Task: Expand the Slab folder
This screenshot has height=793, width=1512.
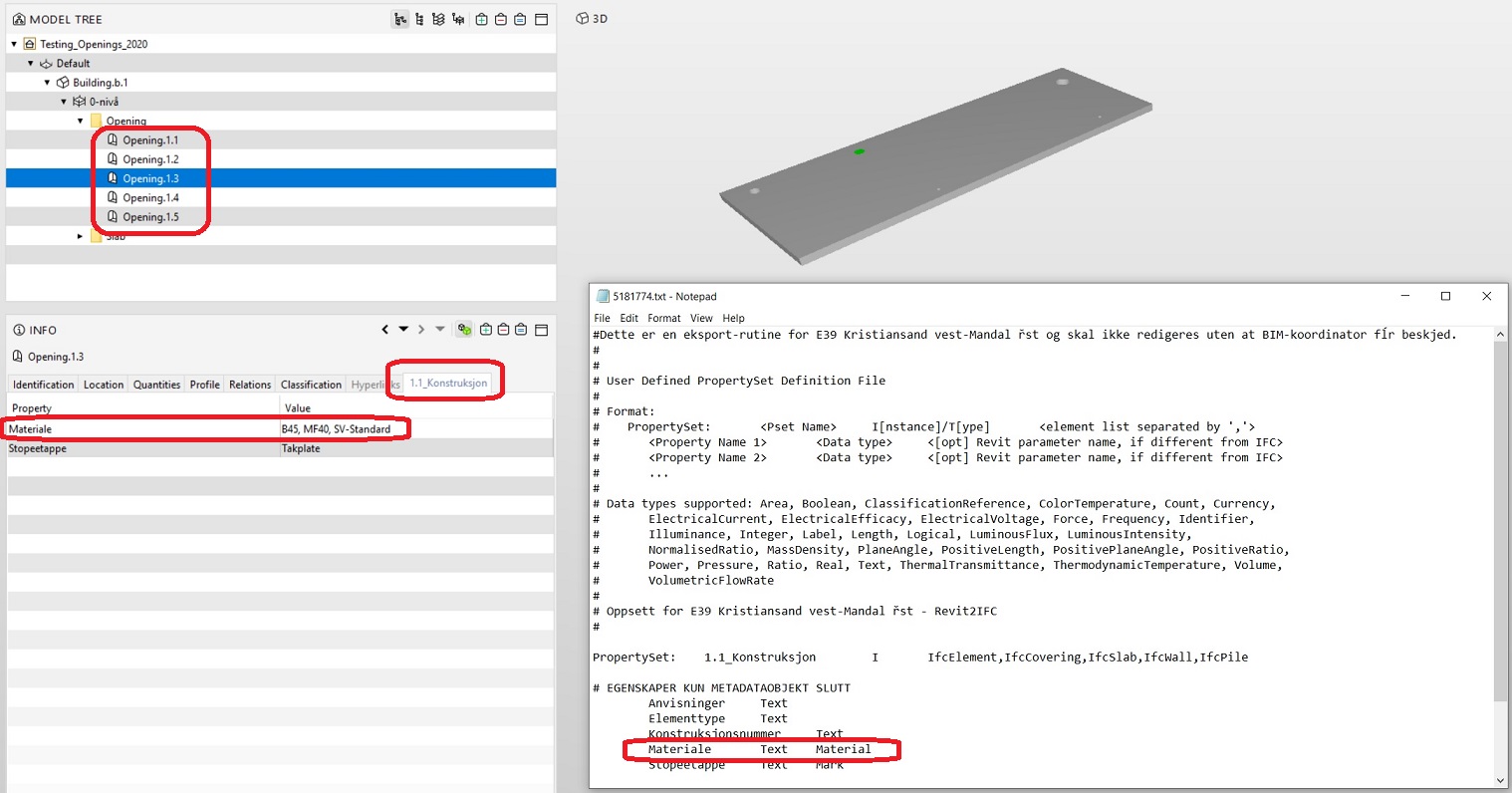Action: coord(81,235)
